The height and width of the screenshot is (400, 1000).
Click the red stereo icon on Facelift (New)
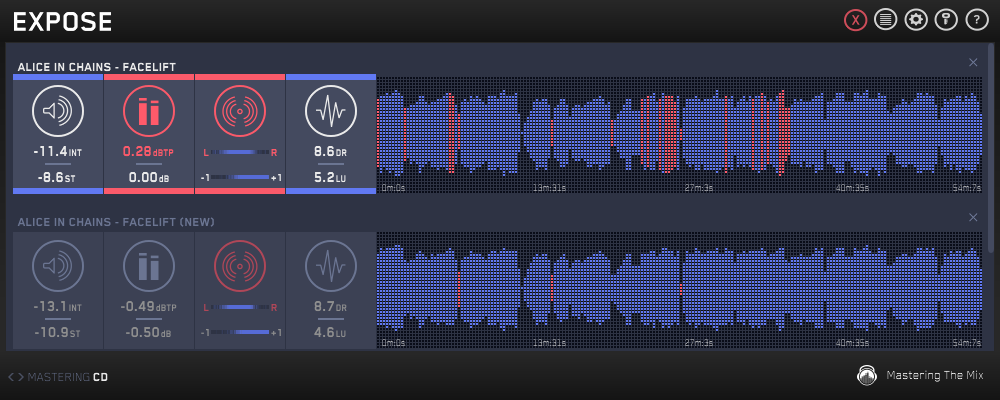(240, 266)
